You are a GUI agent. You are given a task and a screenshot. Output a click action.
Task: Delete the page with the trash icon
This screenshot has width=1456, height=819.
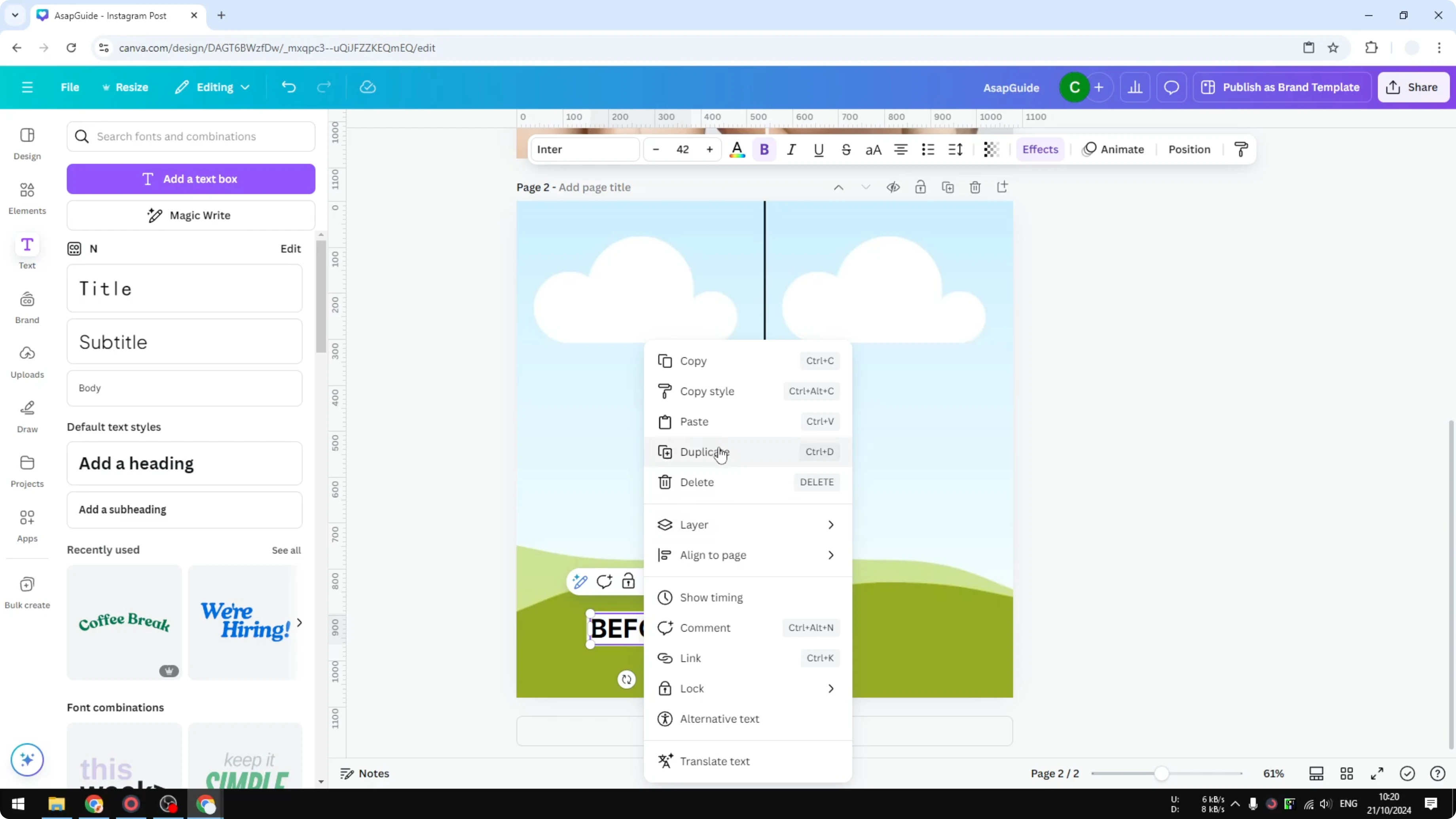click(x=975, y=186)
